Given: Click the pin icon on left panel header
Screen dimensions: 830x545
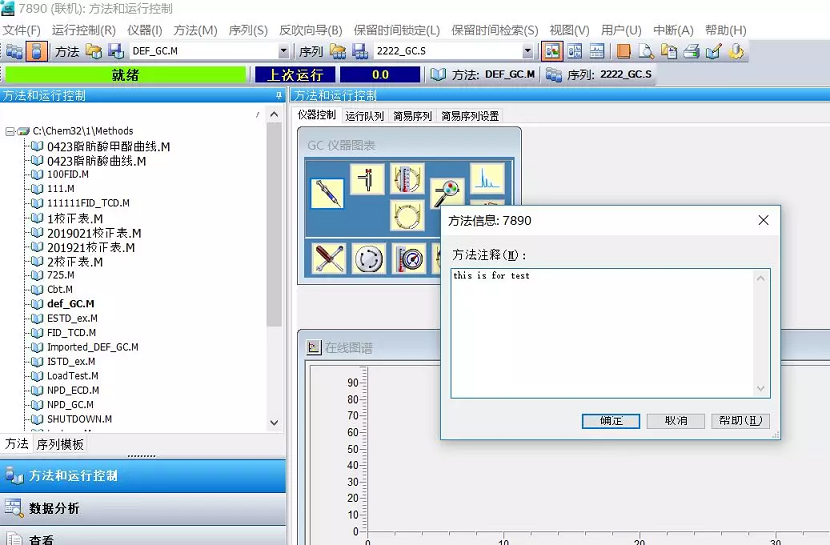Looking at the screenshot, I should tap(278, 96).
